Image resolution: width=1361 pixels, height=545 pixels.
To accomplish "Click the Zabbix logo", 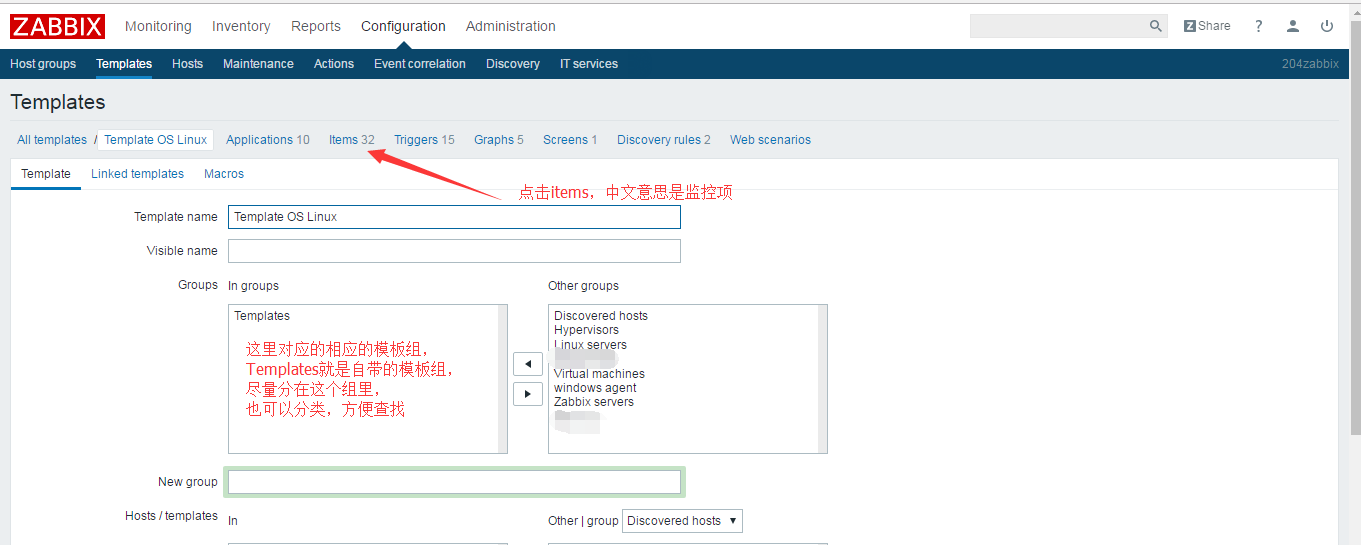I will point(58,26).
